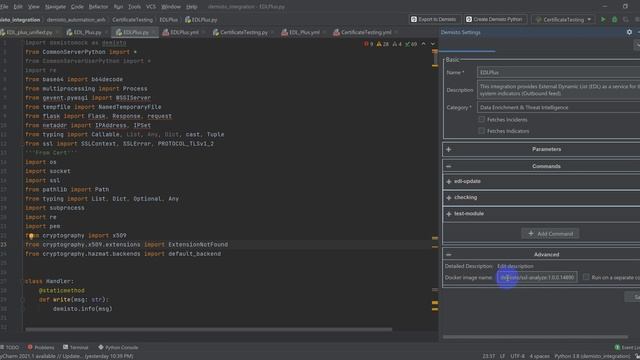Click the green Debug bug icon
The image size is (640, 360).
(614, 19)
